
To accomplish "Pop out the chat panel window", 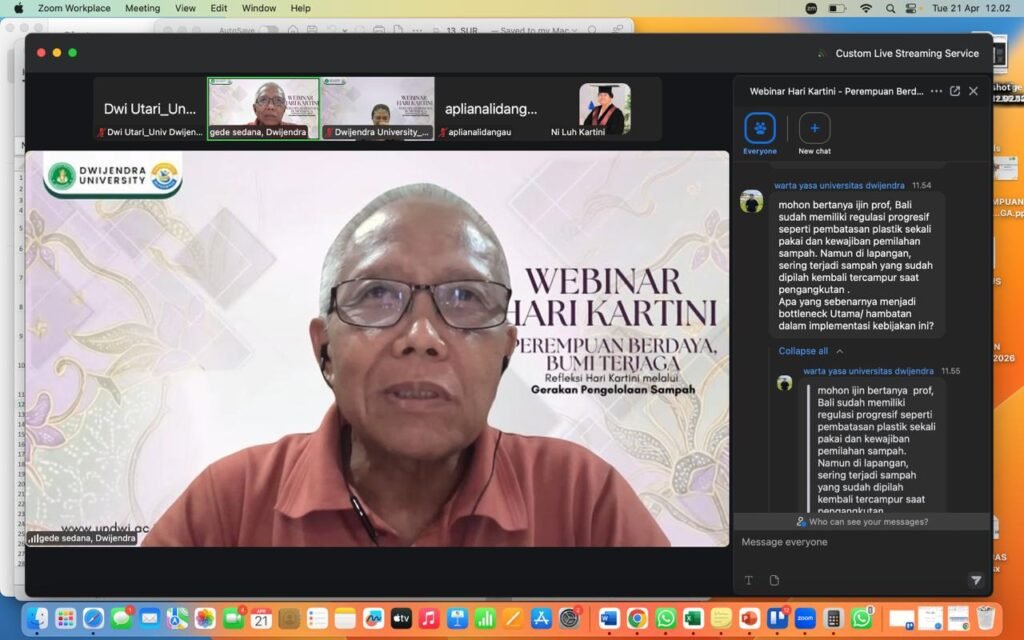I will (x=955, y=91).
